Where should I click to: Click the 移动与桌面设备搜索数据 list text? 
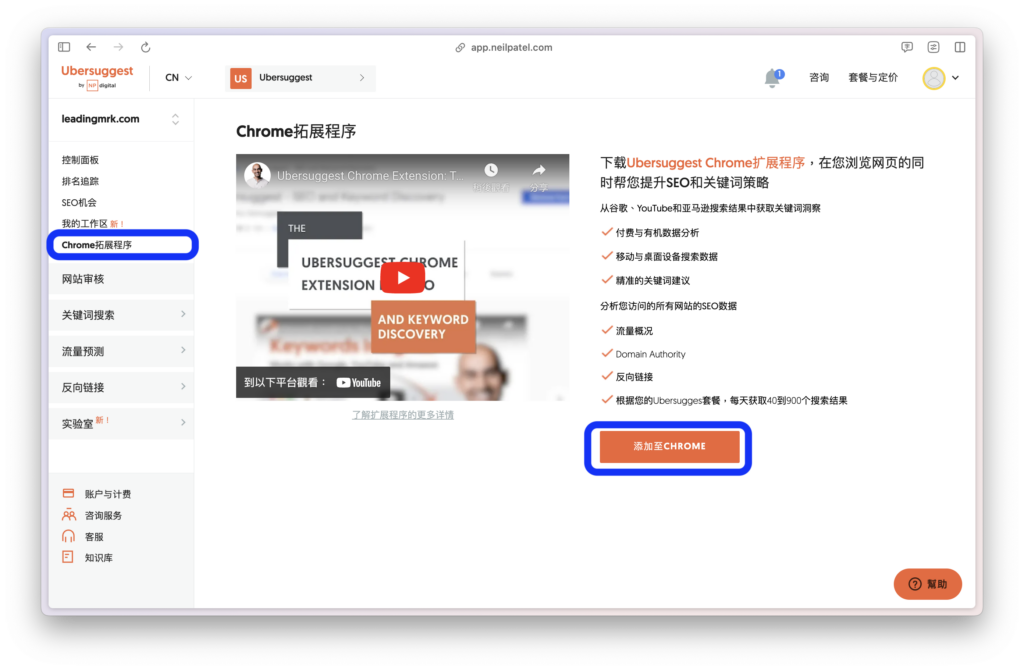(x=666, y=257)
